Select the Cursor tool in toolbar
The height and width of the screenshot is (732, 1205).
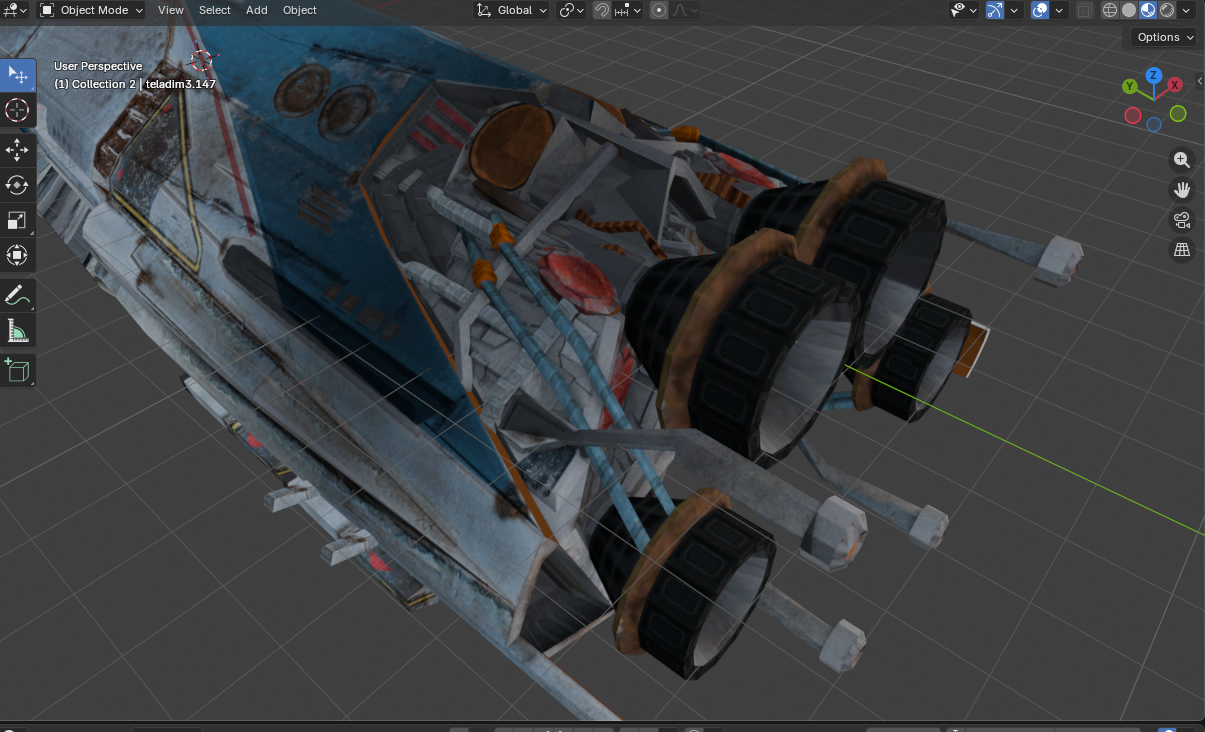point(17,110)
